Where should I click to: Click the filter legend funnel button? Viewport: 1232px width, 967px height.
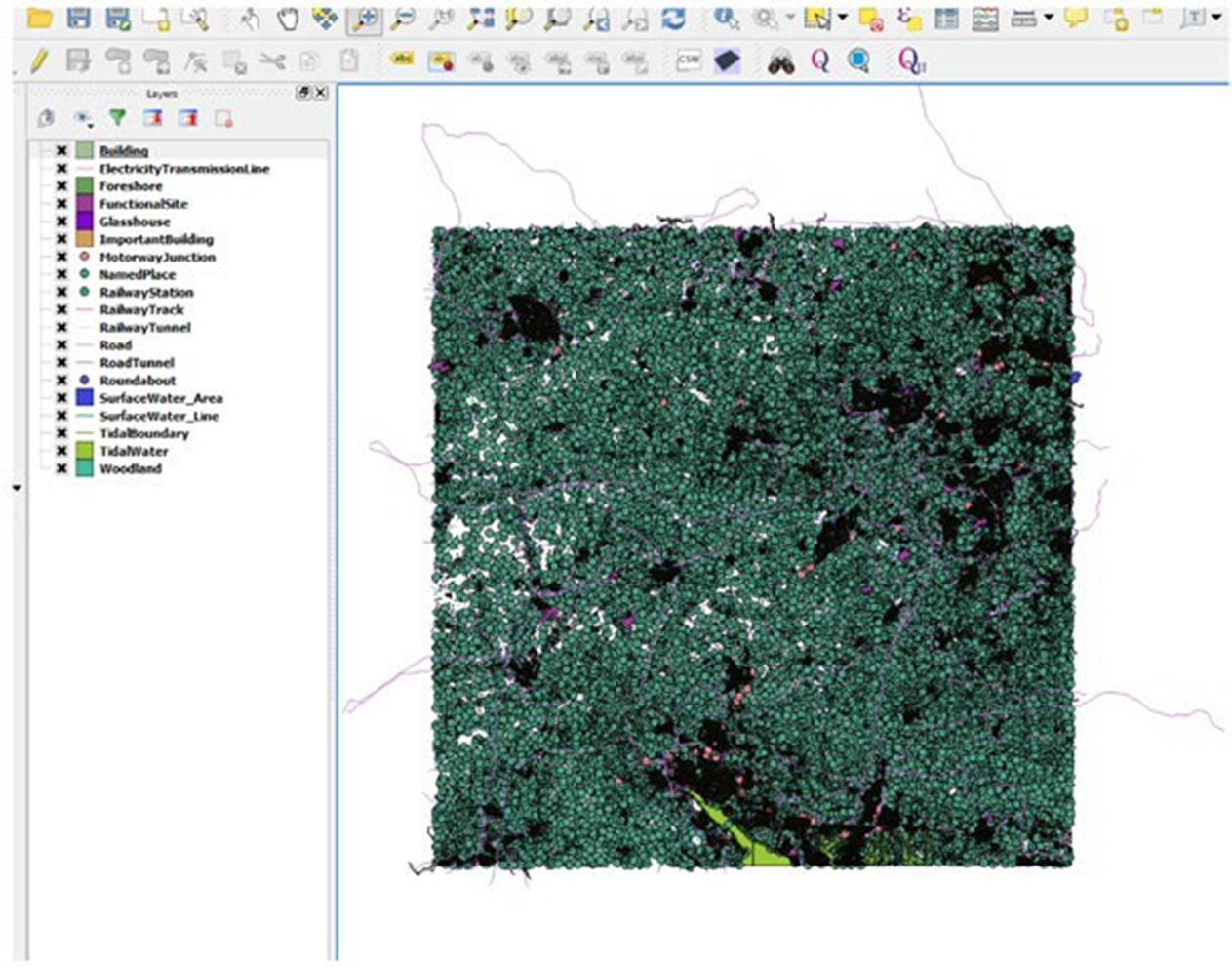tap(119, 119)
